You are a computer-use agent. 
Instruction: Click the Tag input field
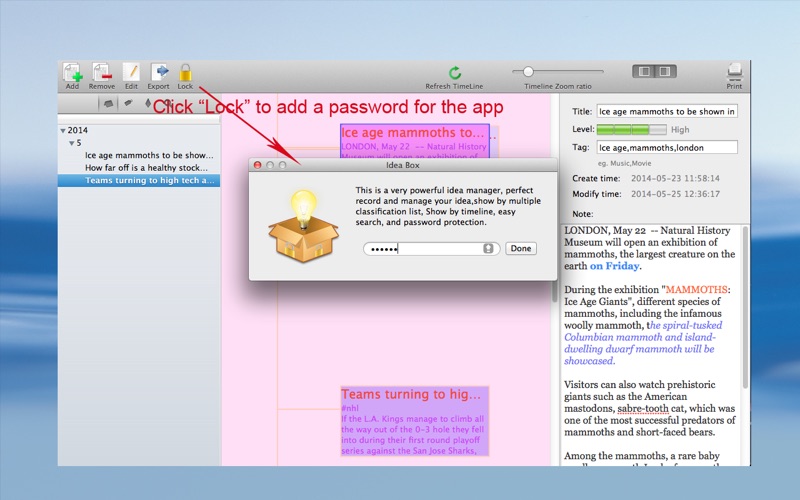point(667,147)
